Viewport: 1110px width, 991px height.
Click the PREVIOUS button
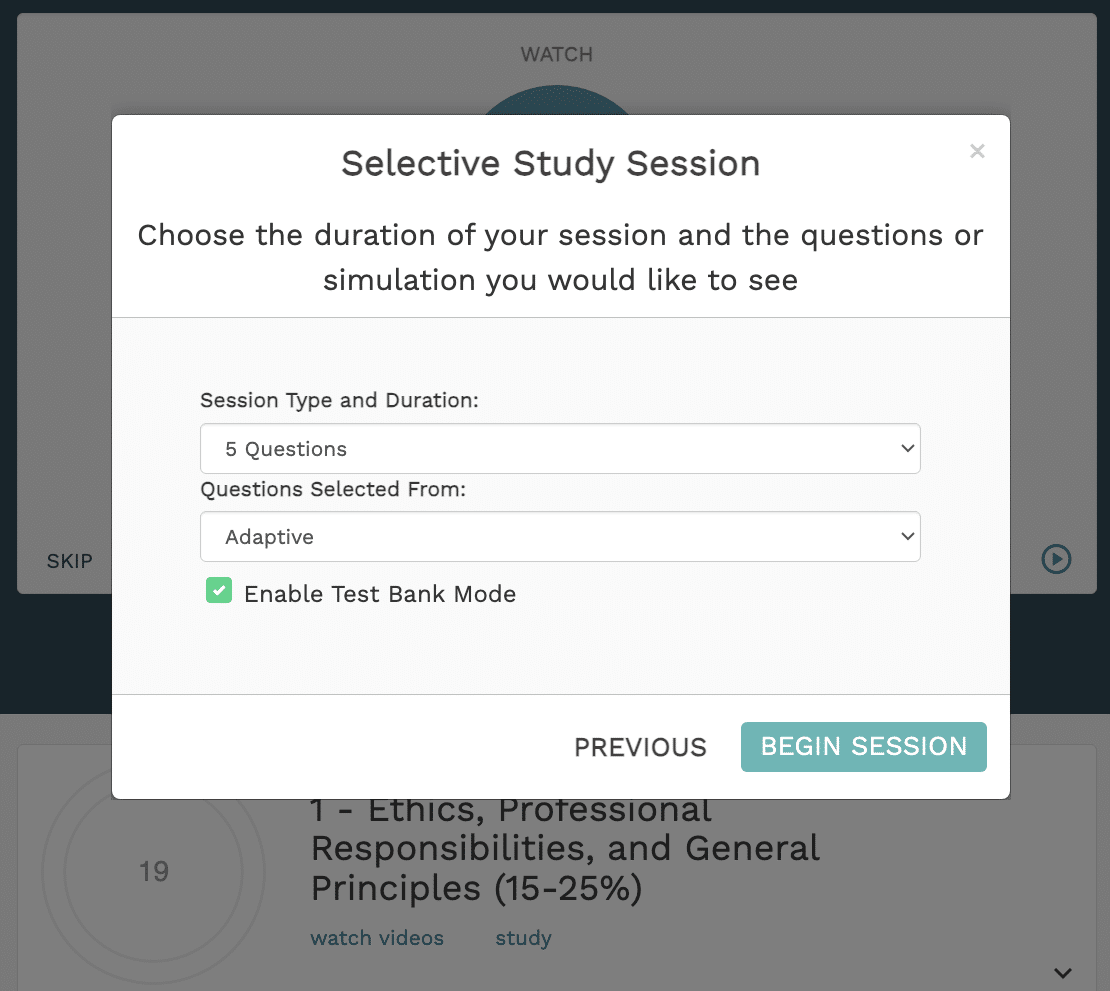click(640, 747)
